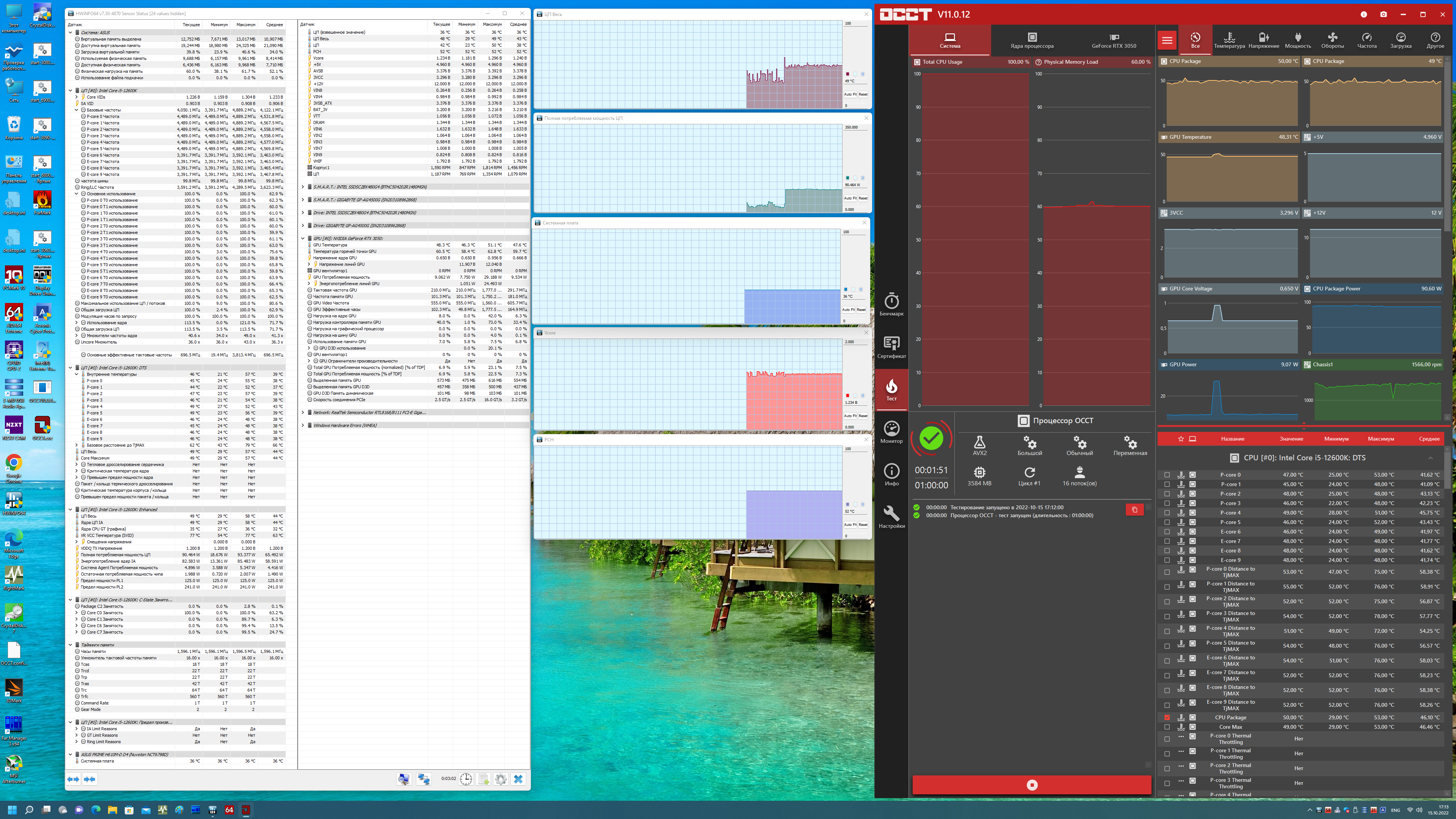Image resolution: width=1456 pixels, height=819 pixels.
Task: Open Монитор section in OCCT sidebar
Action: point(891,432)
